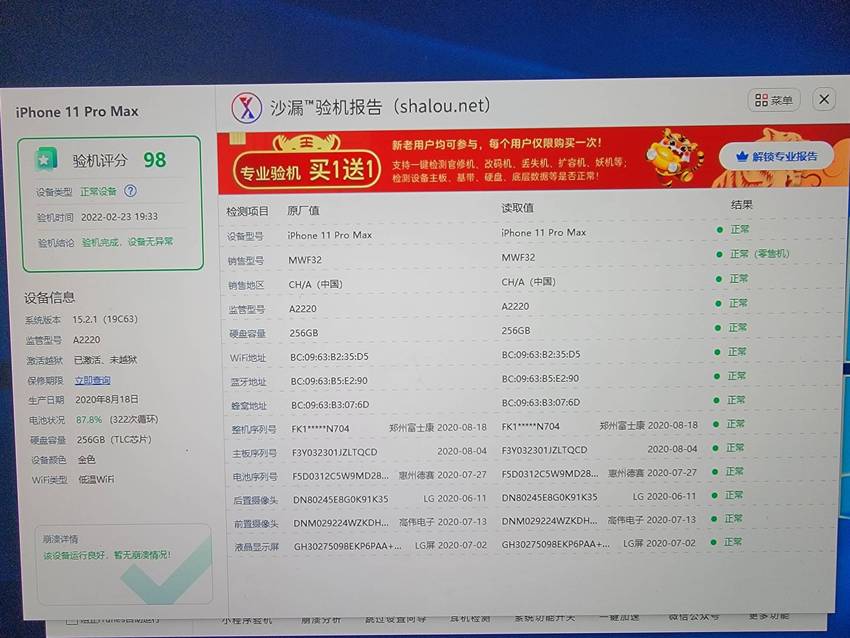The height and width of the screenshot is (638, 850).
Task: Select the message 该设备运行良好，暂无崩溃情况！
Action: tap(107, 555)
